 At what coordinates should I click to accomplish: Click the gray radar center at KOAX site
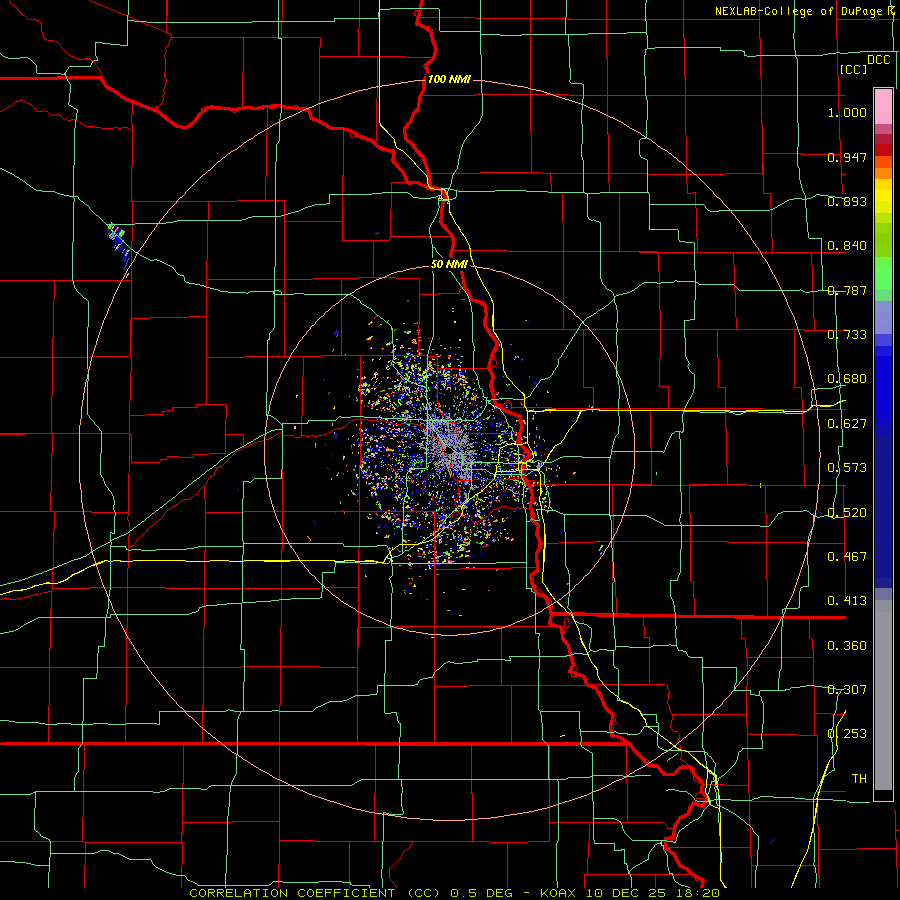452,451
